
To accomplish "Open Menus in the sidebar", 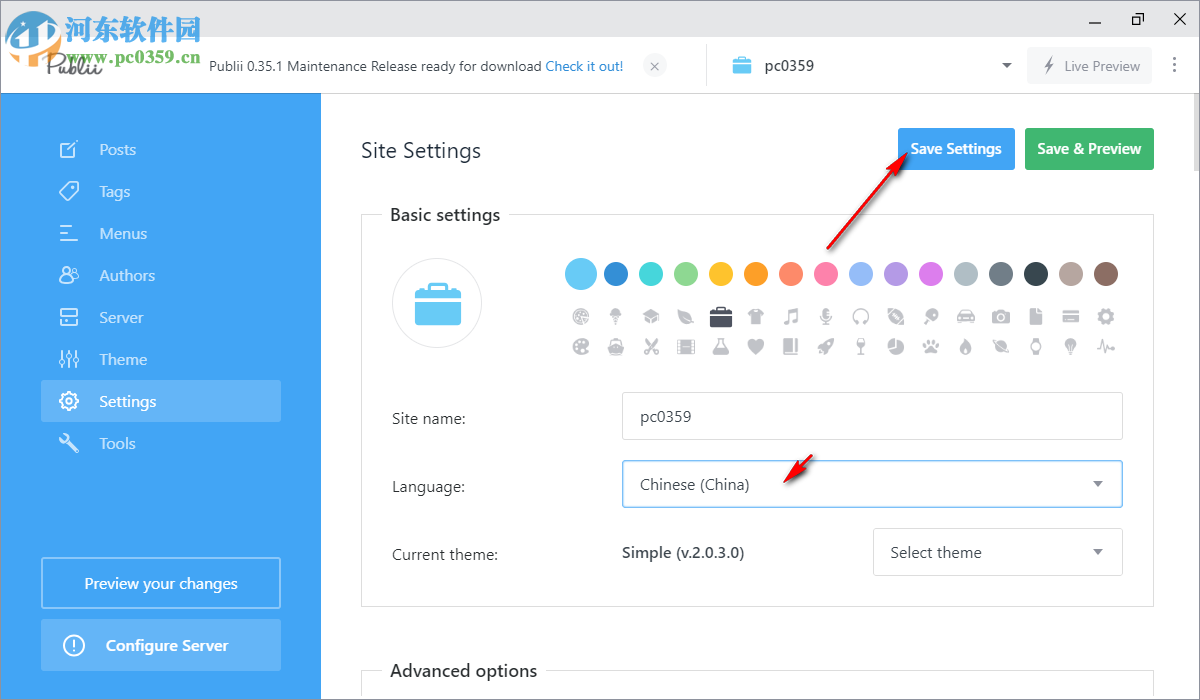I will (x=161, y=233).
